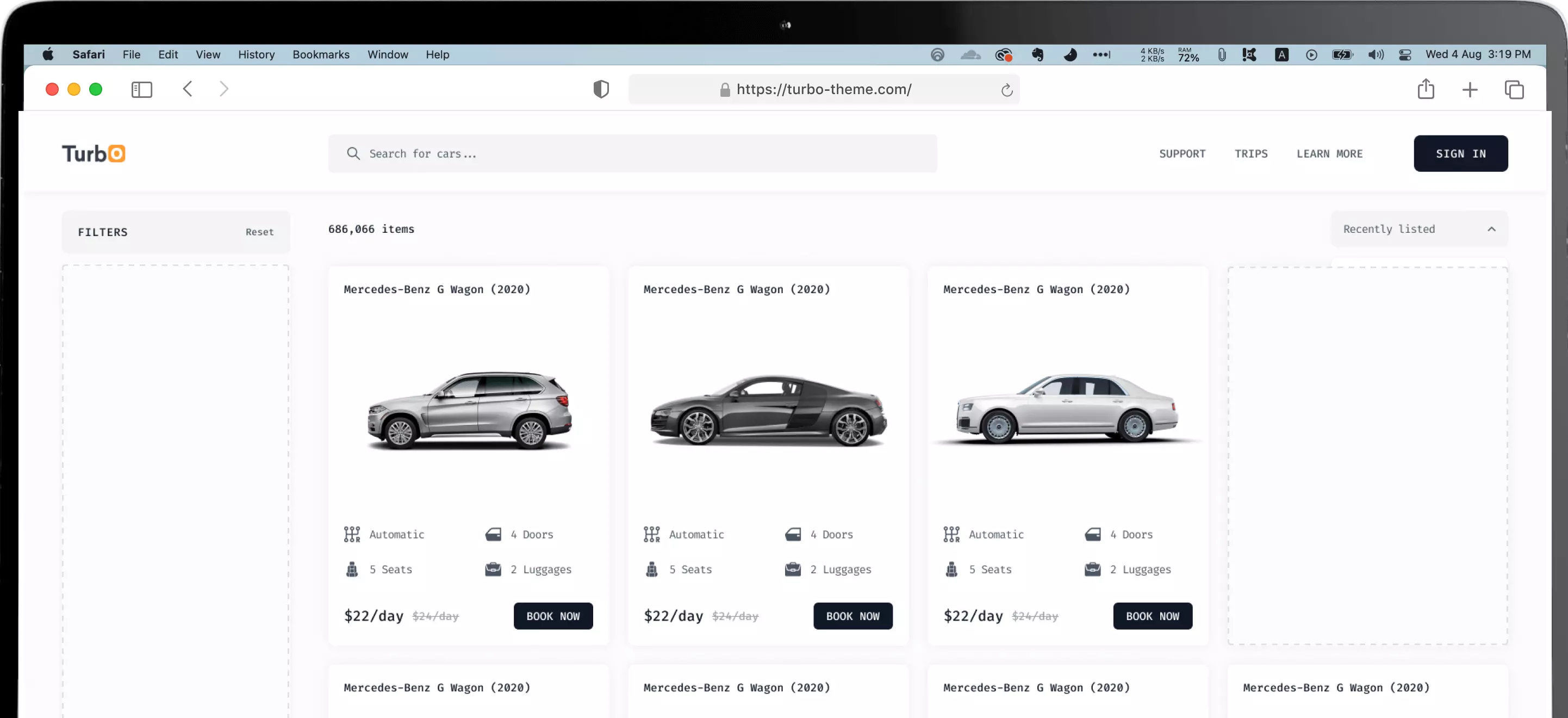Open Control Center icon in menu bar
This screenshot has width=1568, height=718.
[x=1404, y=55]
